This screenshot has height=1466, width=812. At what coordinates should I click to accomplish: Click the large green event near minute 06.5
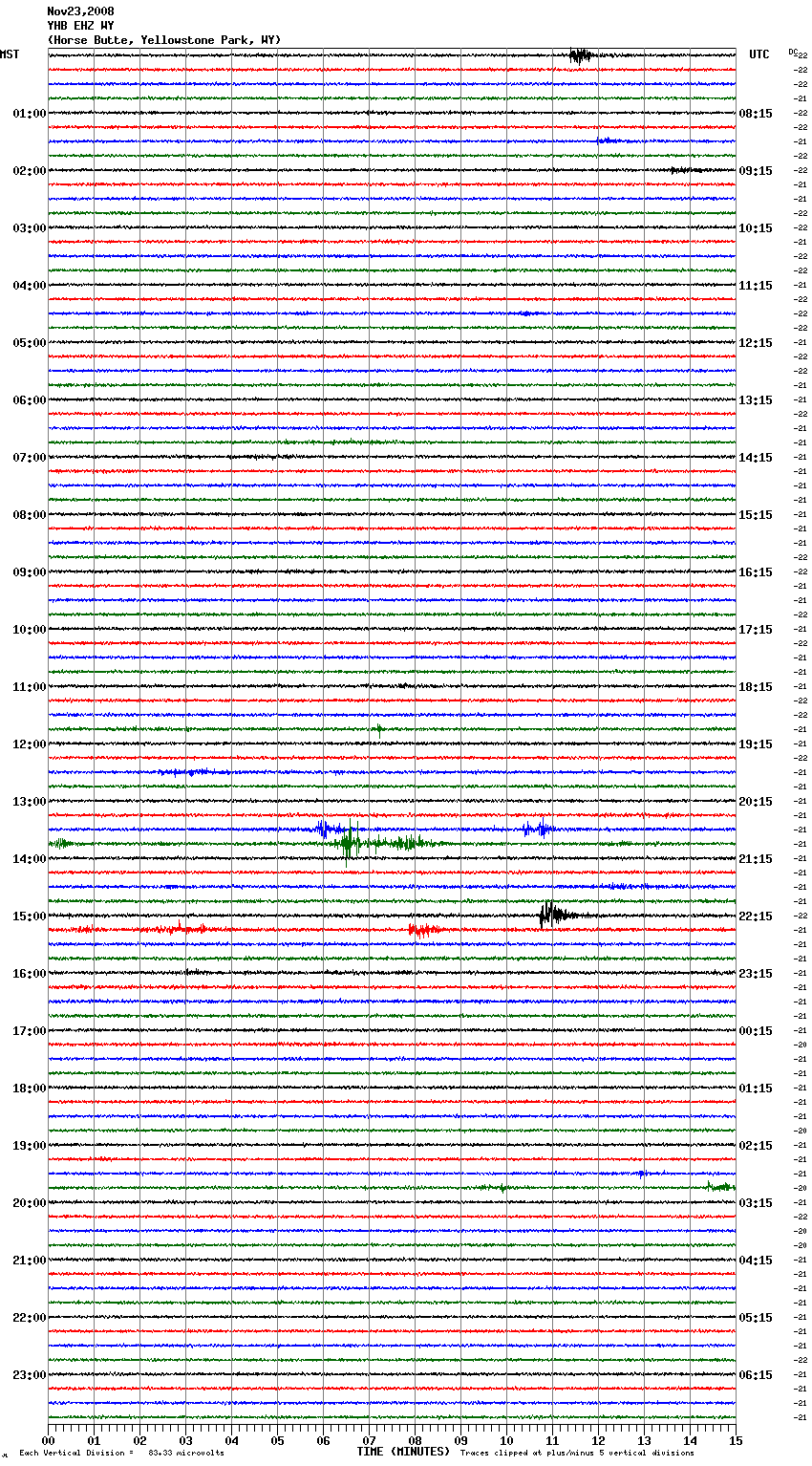pyautogui.click(x=351, y=841)
